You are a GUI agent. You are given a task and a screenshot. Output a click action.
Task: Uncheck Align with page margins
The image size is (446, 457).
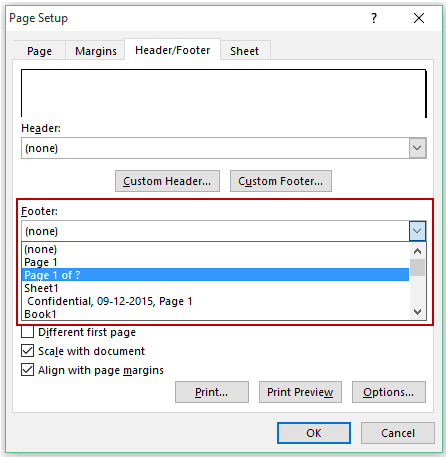click(x=27, y=370)
